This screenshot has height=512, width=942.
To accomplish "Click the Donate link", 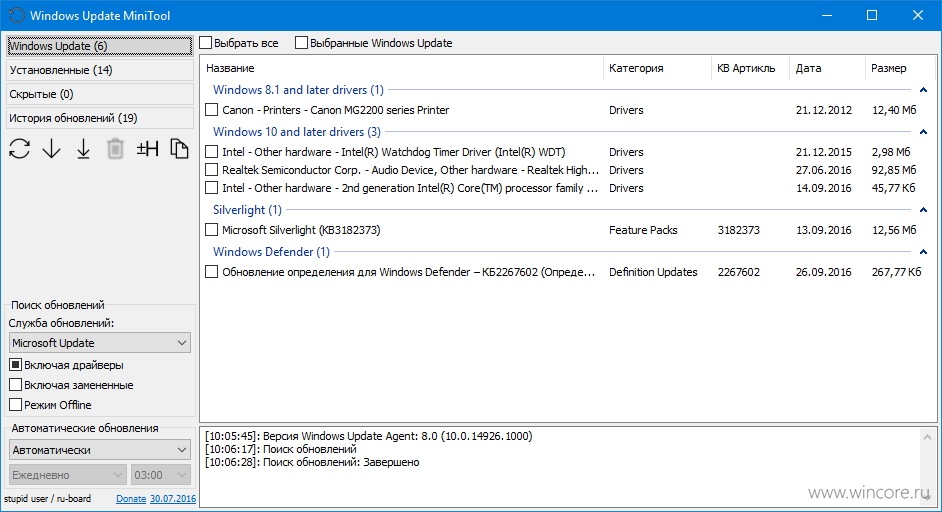I will [131, 499].
